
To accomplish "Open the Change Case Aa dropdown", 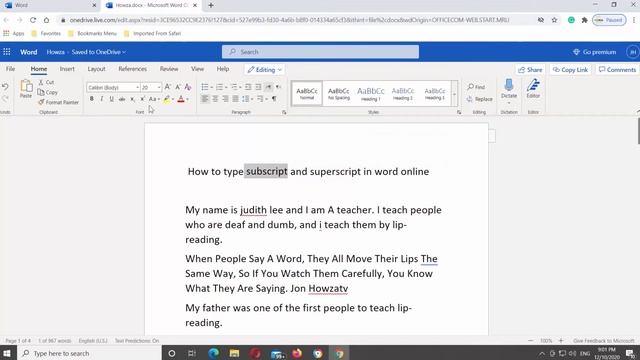I will 154,99.
